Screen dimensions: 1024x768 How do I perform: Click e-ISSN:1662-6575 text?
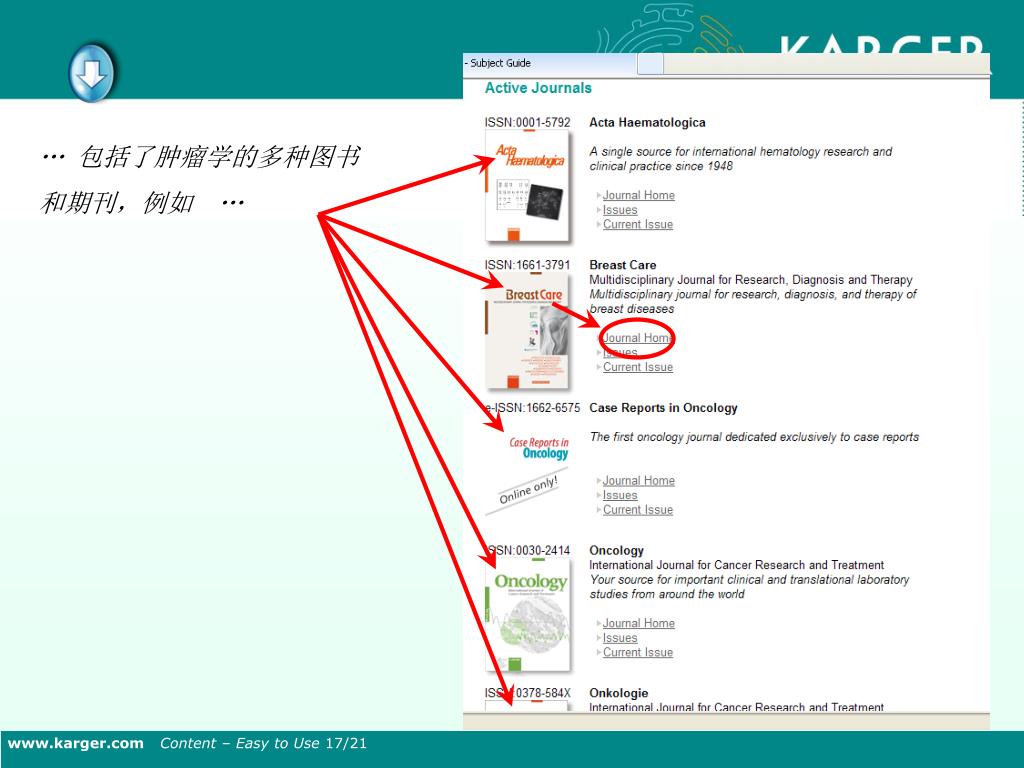tap(532, 408)
